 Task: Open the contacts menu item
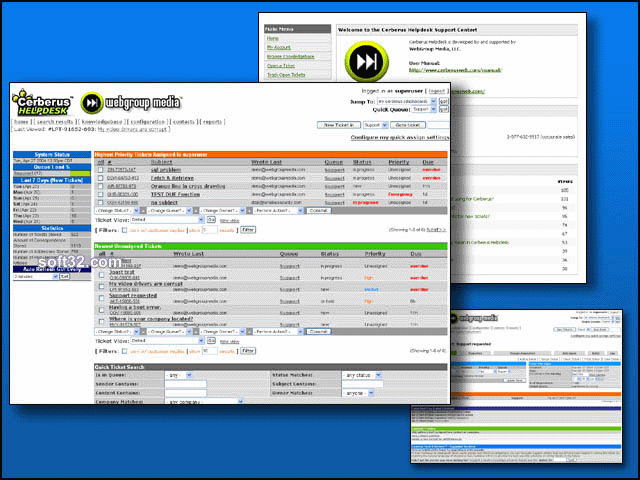click(184, 122)
